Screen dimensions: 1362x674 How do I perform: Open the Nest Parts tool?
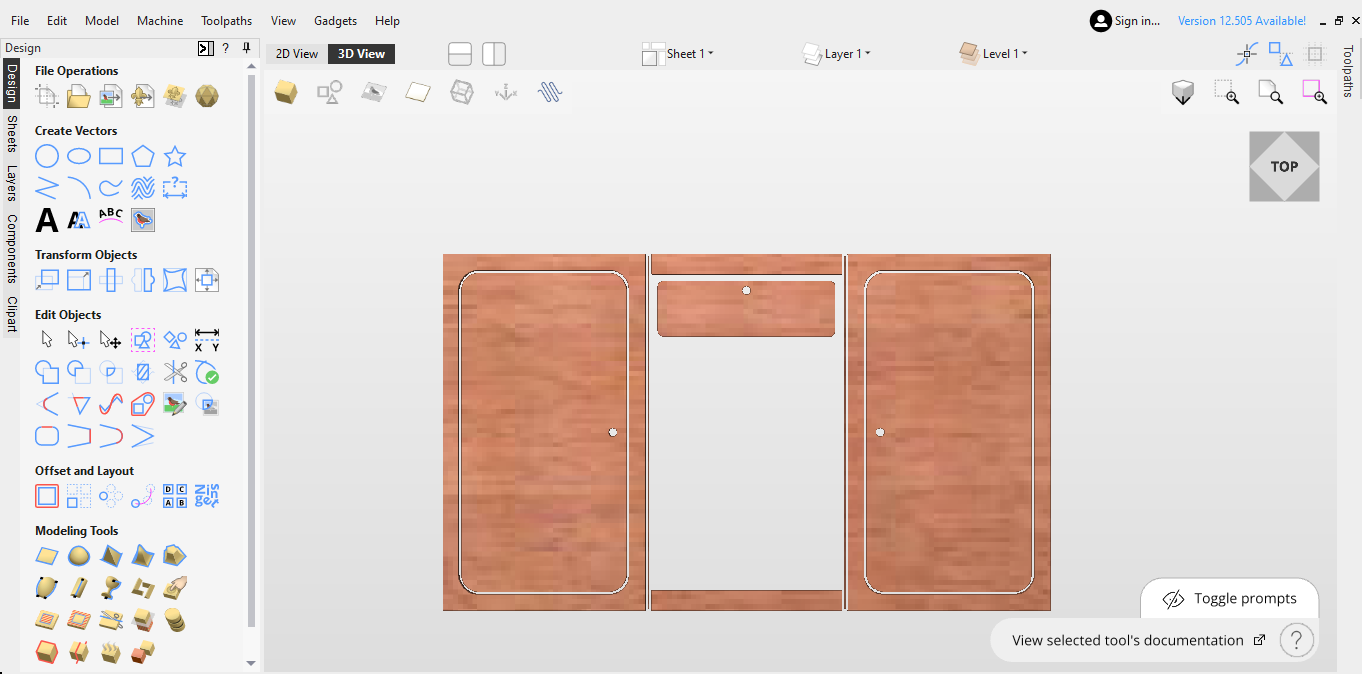[x=207, y=496]
